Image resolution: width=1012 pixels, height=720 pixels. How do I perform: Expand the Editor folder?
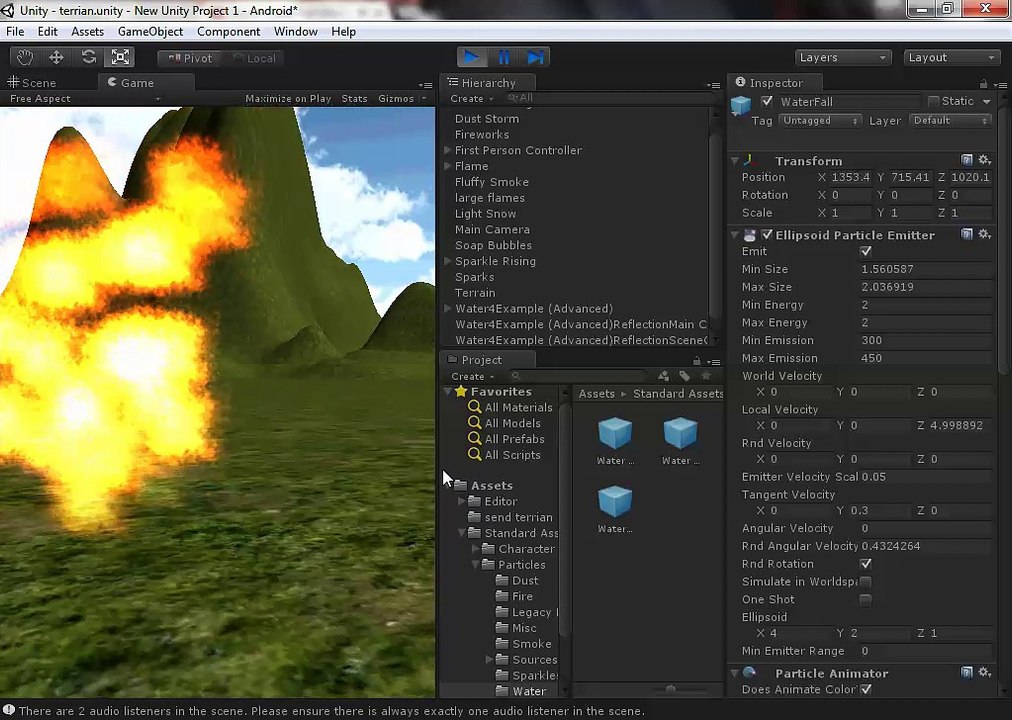point(461,501)
